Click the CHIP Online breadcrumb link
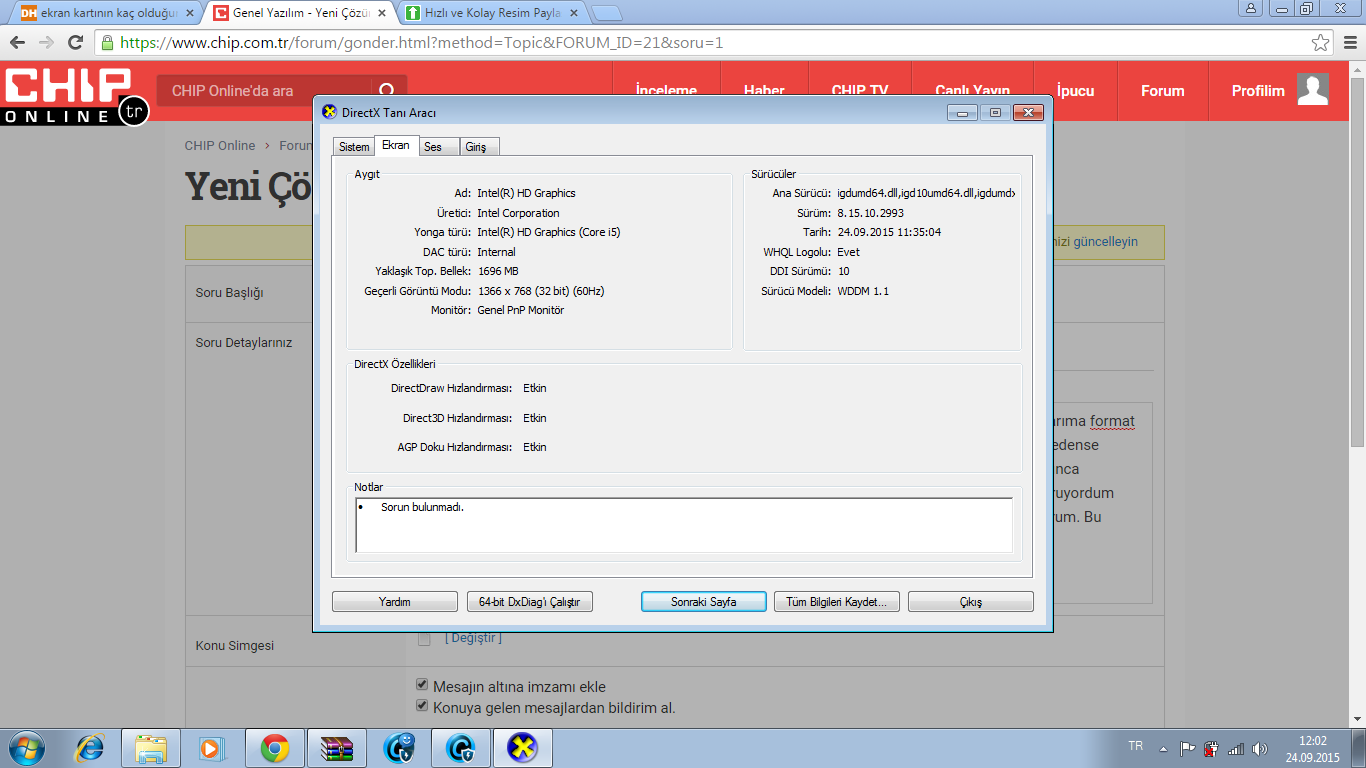 tap(220, 145)
